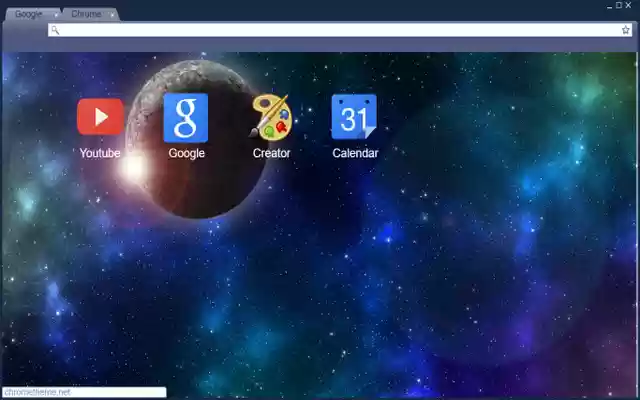Screen dimensions: 640x400
Task: Switch to the Google tab
Action: pos(29,14)
